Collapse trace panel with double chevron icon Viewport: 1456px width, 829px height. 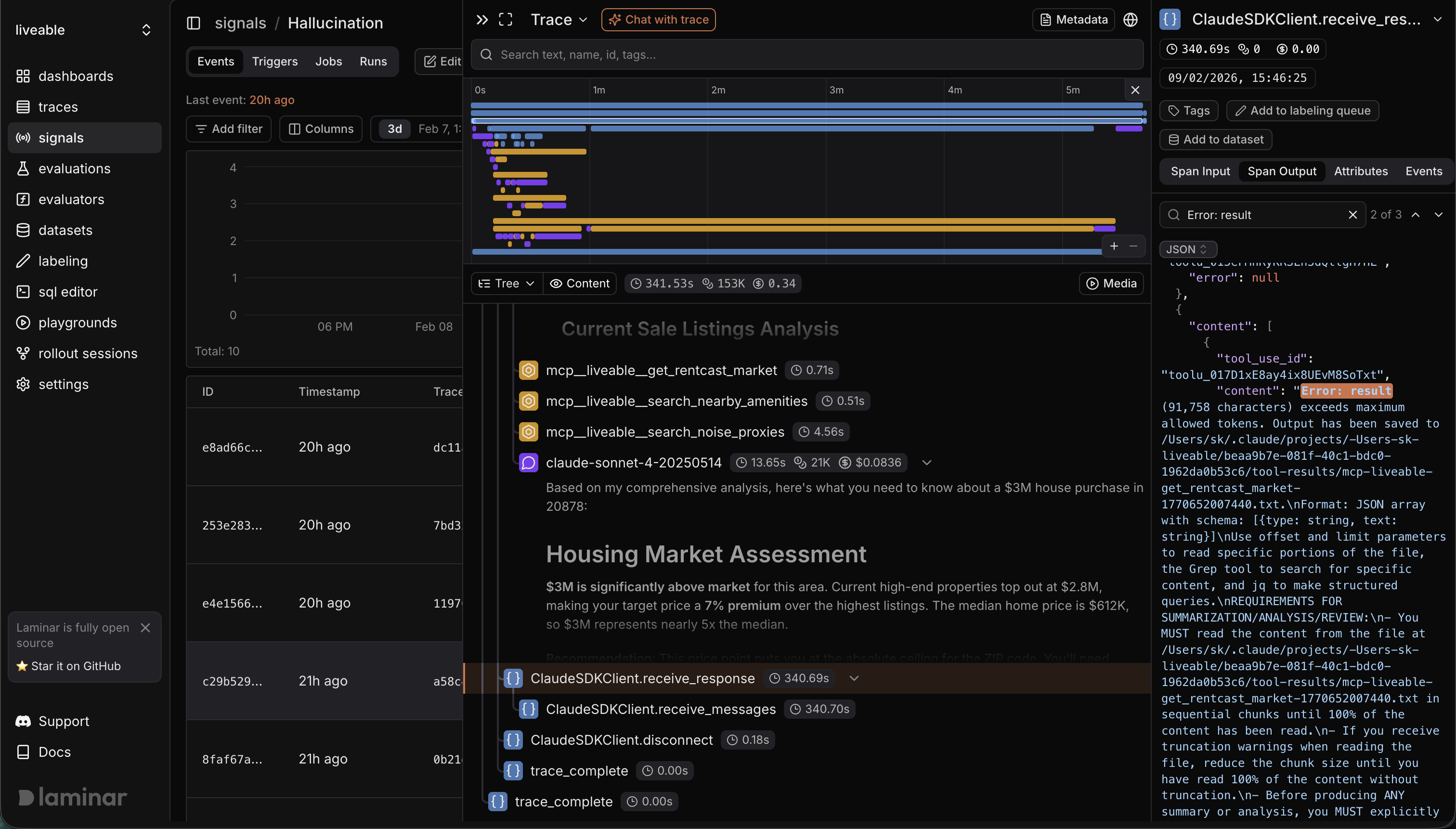pyautogui.click(x=482, y=20)
